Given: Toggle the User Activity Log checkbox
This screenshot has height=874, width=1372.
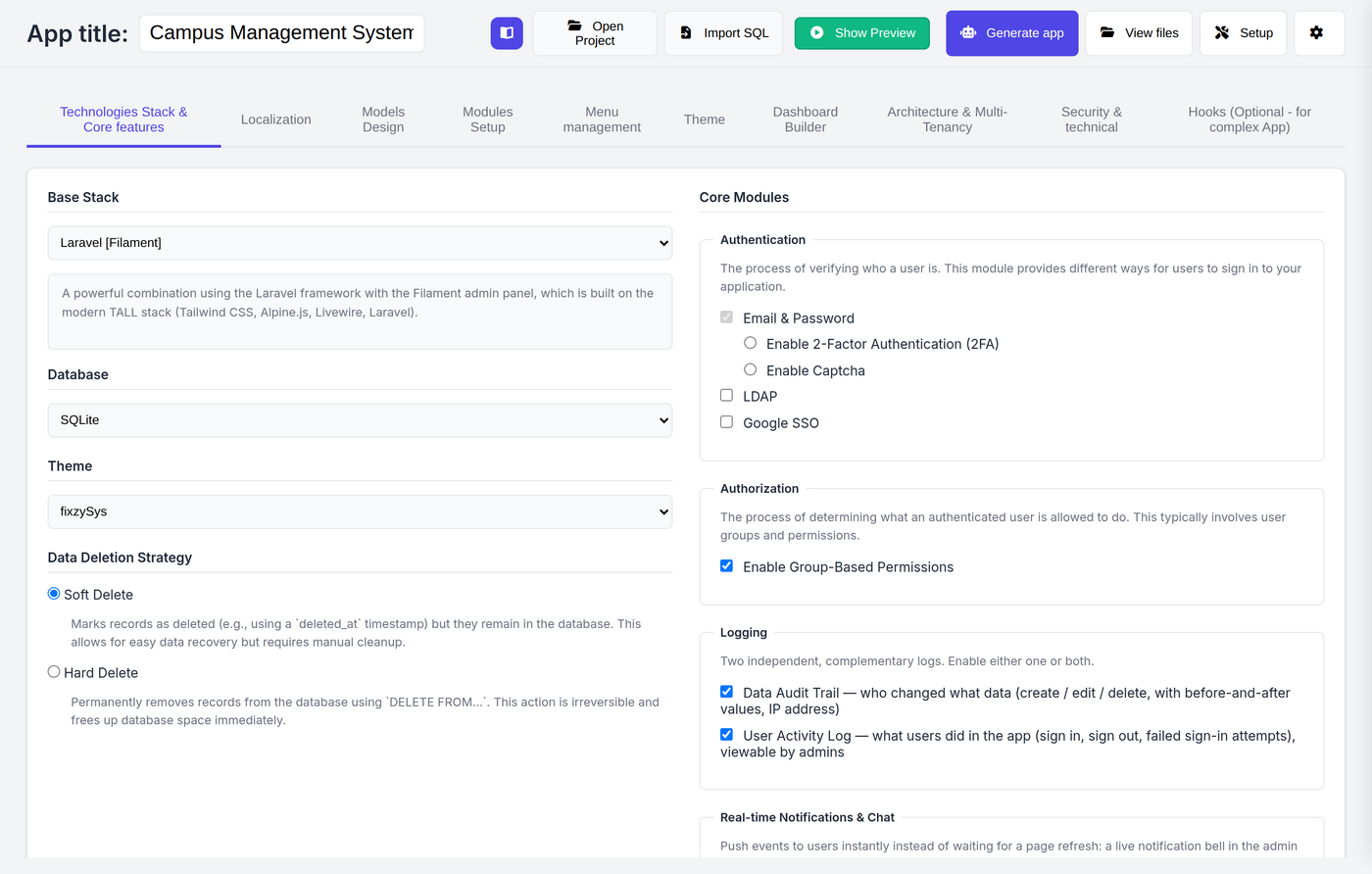Looking at the screenshot, I should click(x=726, y=734).
